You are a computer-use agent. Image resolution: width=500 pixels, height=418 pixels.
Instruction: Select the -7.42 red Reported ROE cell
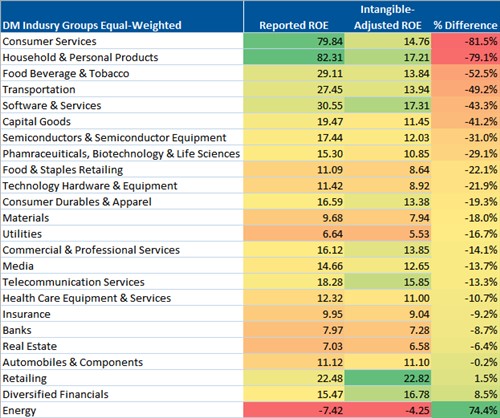click(x=294, y=410)
